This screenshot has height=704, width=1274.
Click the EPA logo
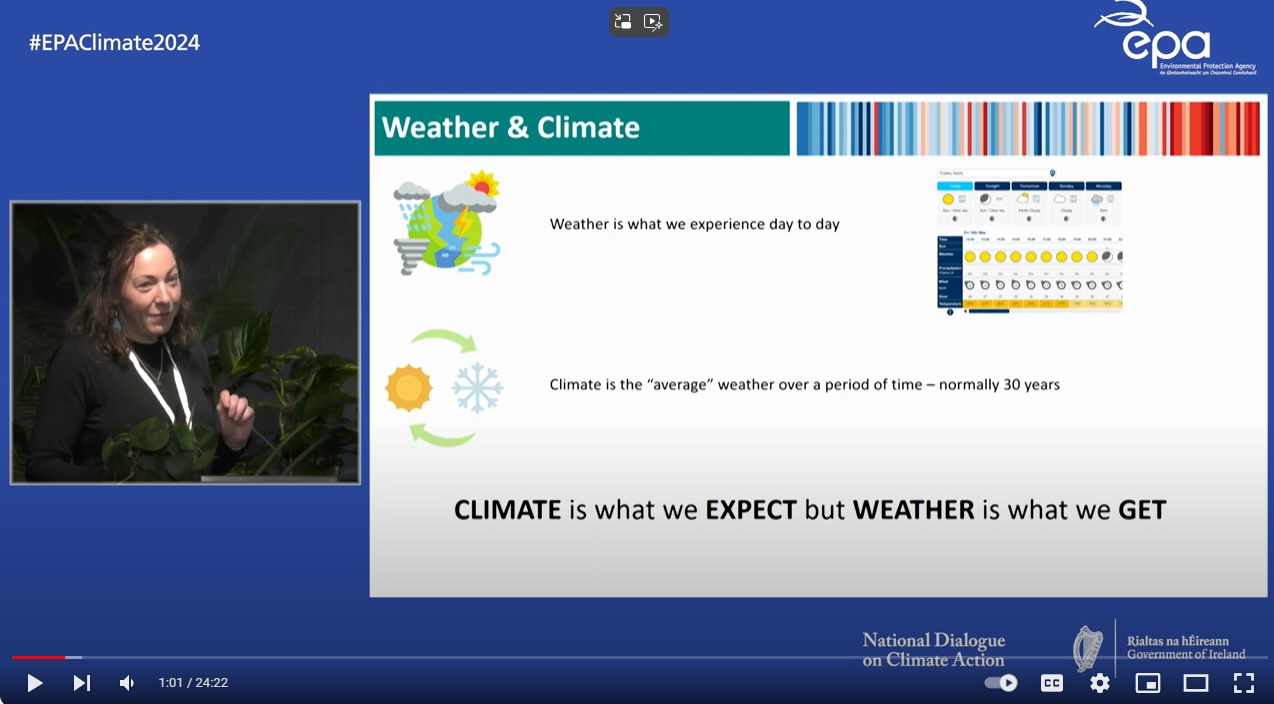click(x=1174, y=39)
